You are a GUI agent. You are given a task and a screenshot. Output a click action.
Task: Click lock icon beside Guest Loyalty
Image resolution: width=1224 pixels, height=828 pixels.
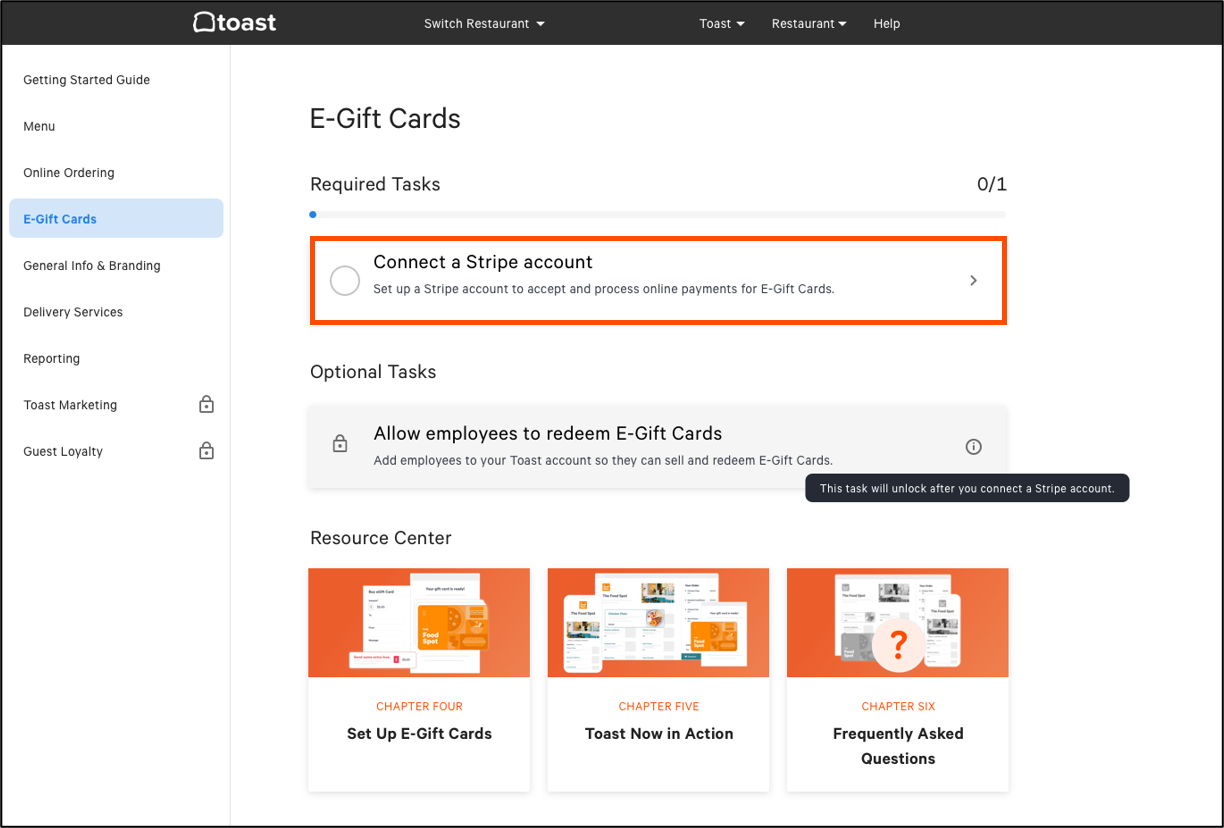(206, 451)
